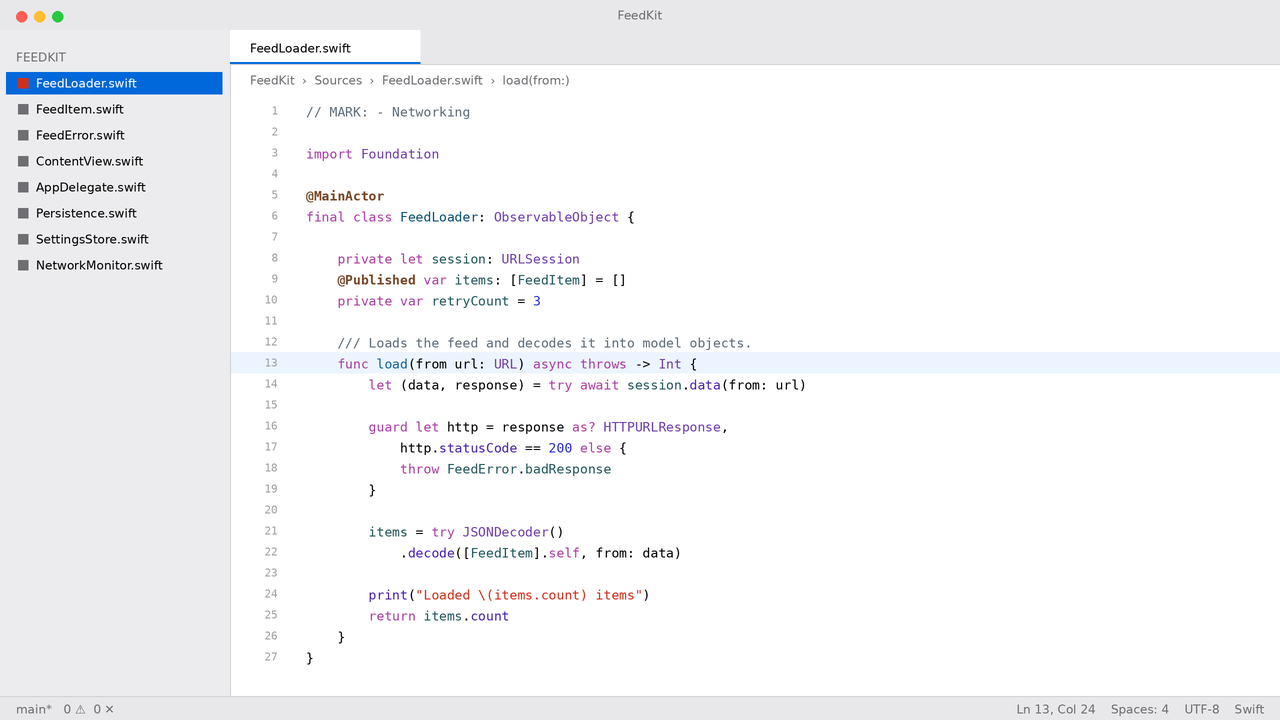Click the @Published attribute on line 9
The image size is (1280, 720).
tap(376, 280)
